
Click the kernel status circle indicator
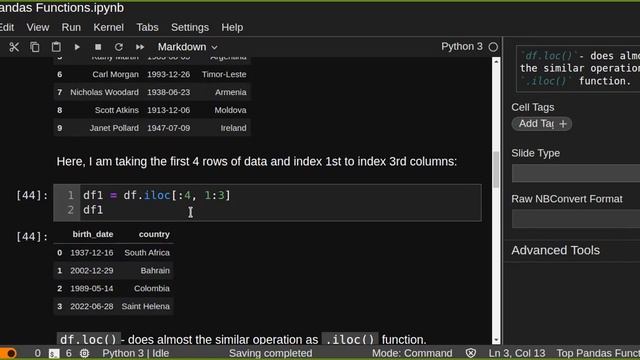(x=493, y=47)
